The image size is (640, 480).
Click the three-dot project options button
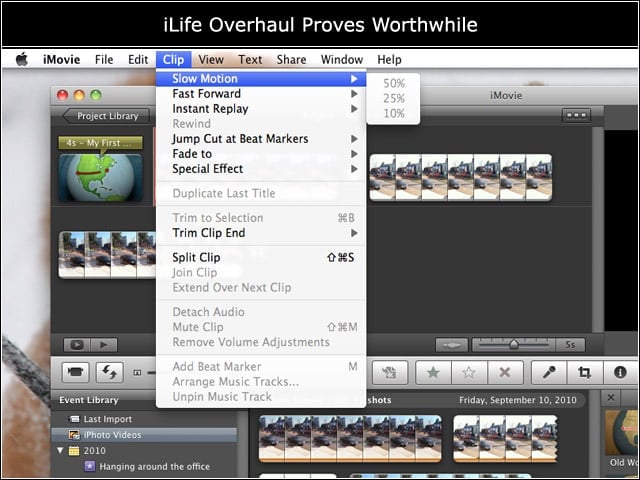(576, 116)
